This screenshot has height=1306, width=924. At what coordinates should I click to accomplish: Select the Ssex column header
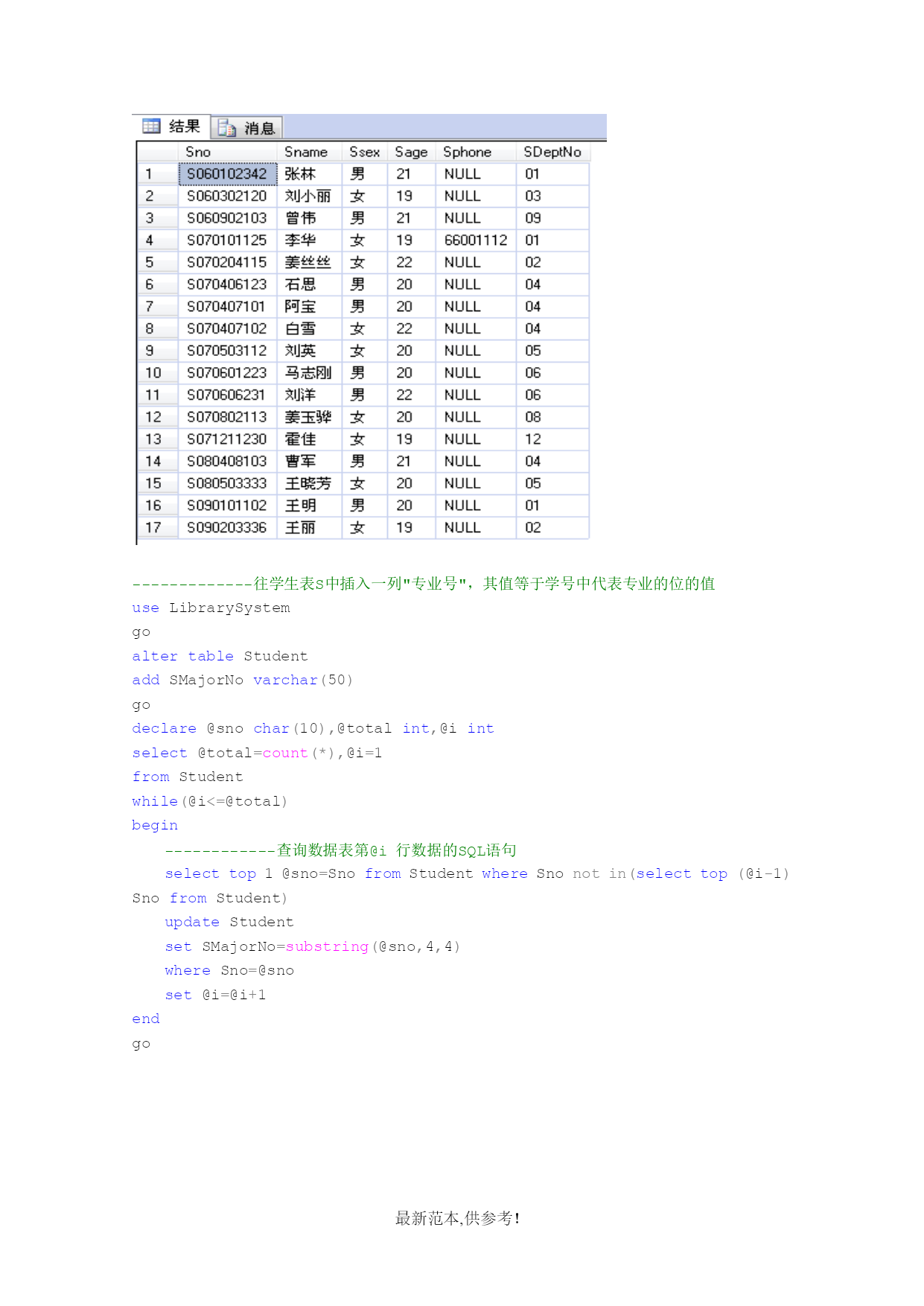(x=365, y=152)
